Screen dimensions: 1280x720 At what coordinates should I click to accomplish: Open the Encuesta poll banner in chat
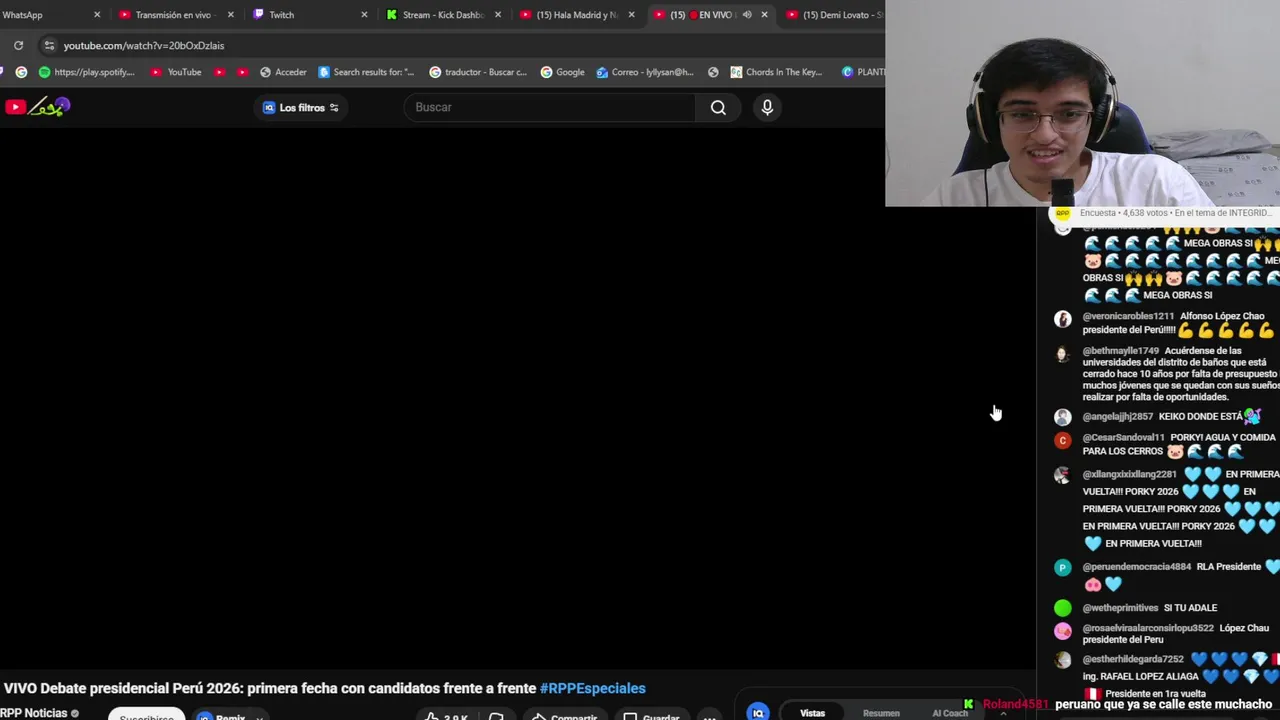point(1164,213)
